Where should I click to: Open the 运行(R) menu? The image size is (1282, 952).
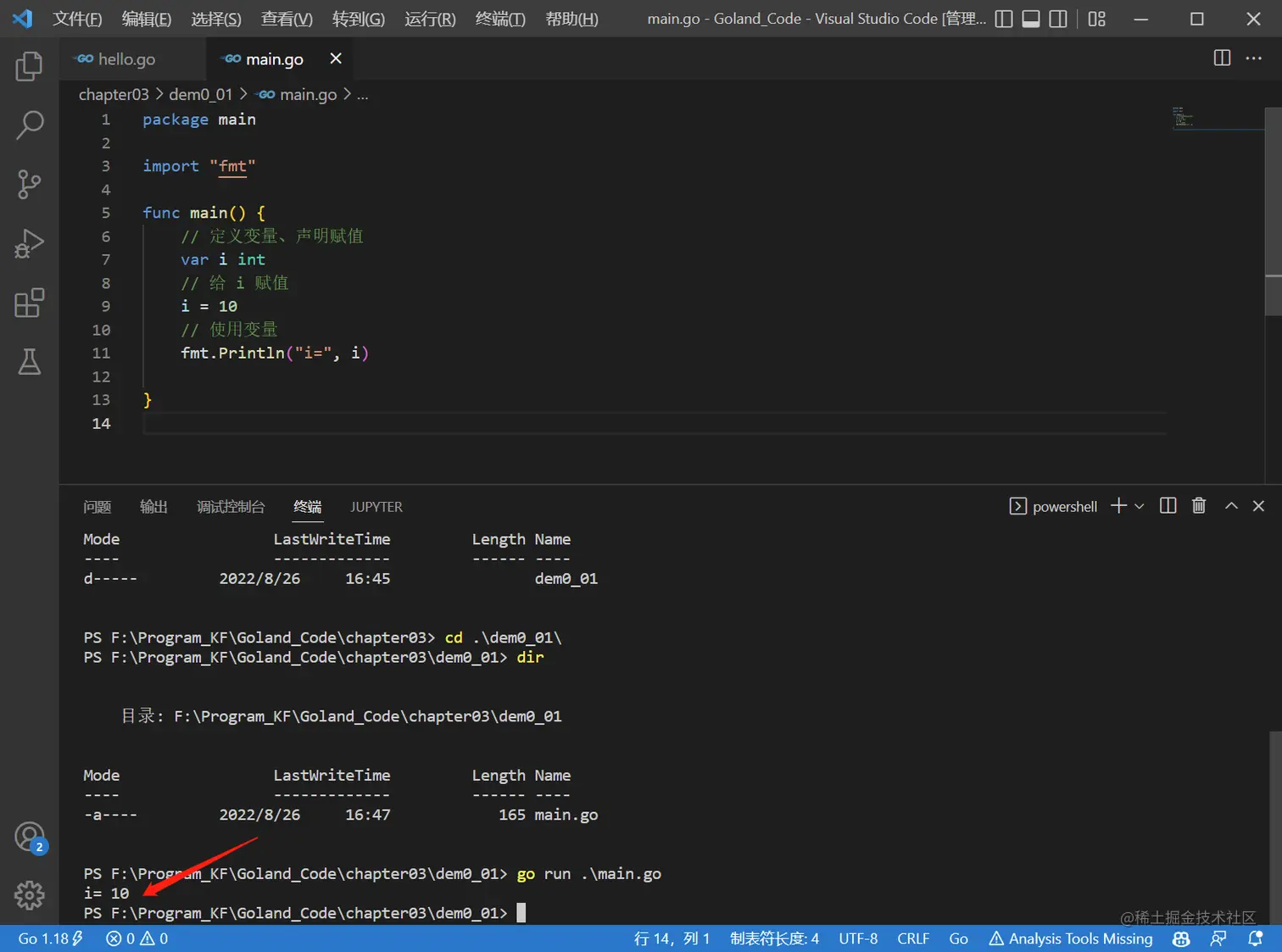[x=430, y=19]
